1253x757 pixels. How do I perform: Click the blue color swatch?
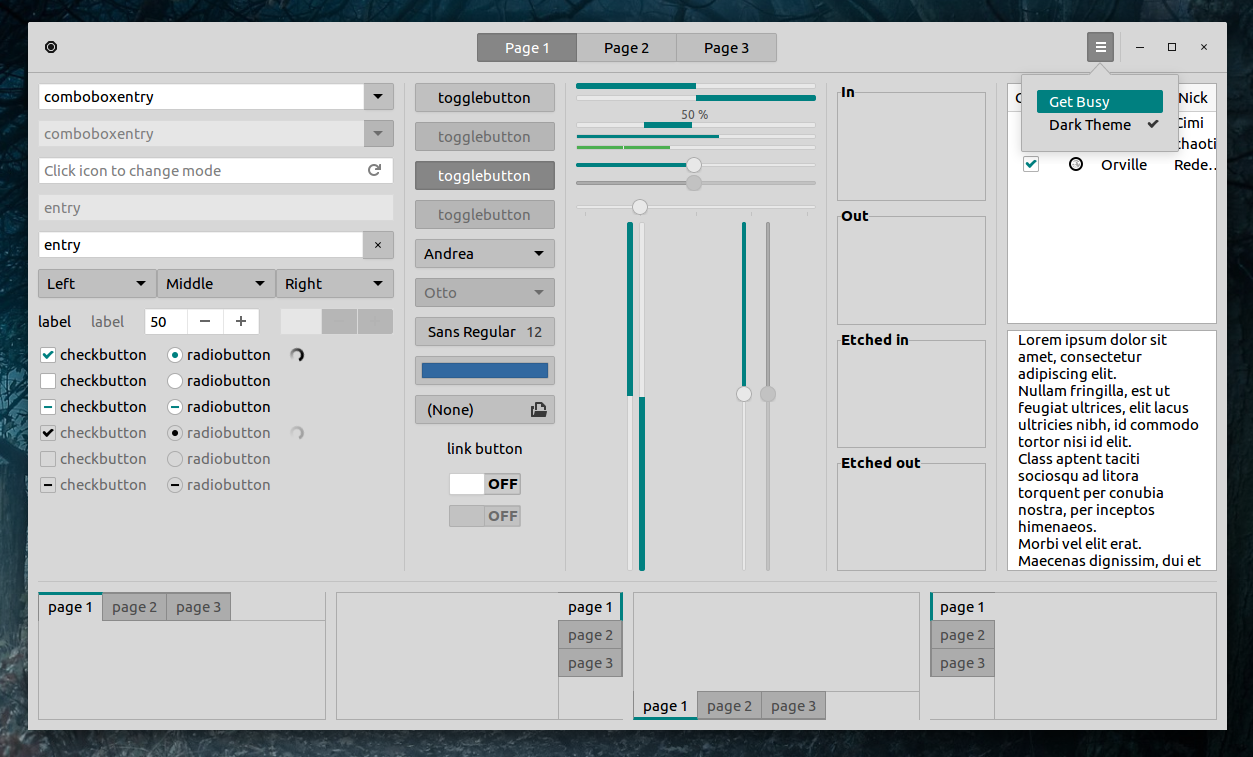pos(484,370)
